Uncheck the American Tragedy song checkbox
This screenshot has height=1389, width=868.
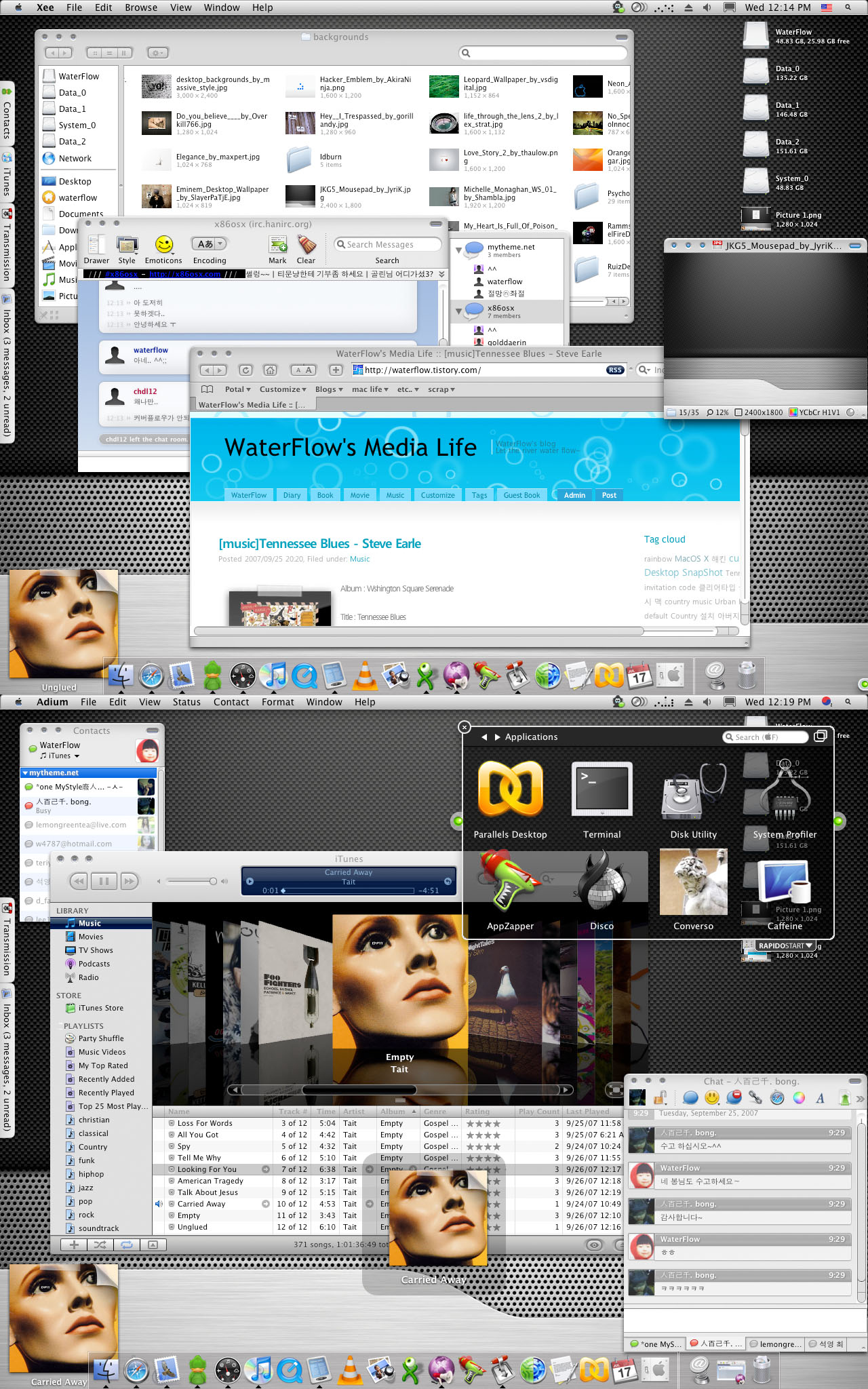172,1181
